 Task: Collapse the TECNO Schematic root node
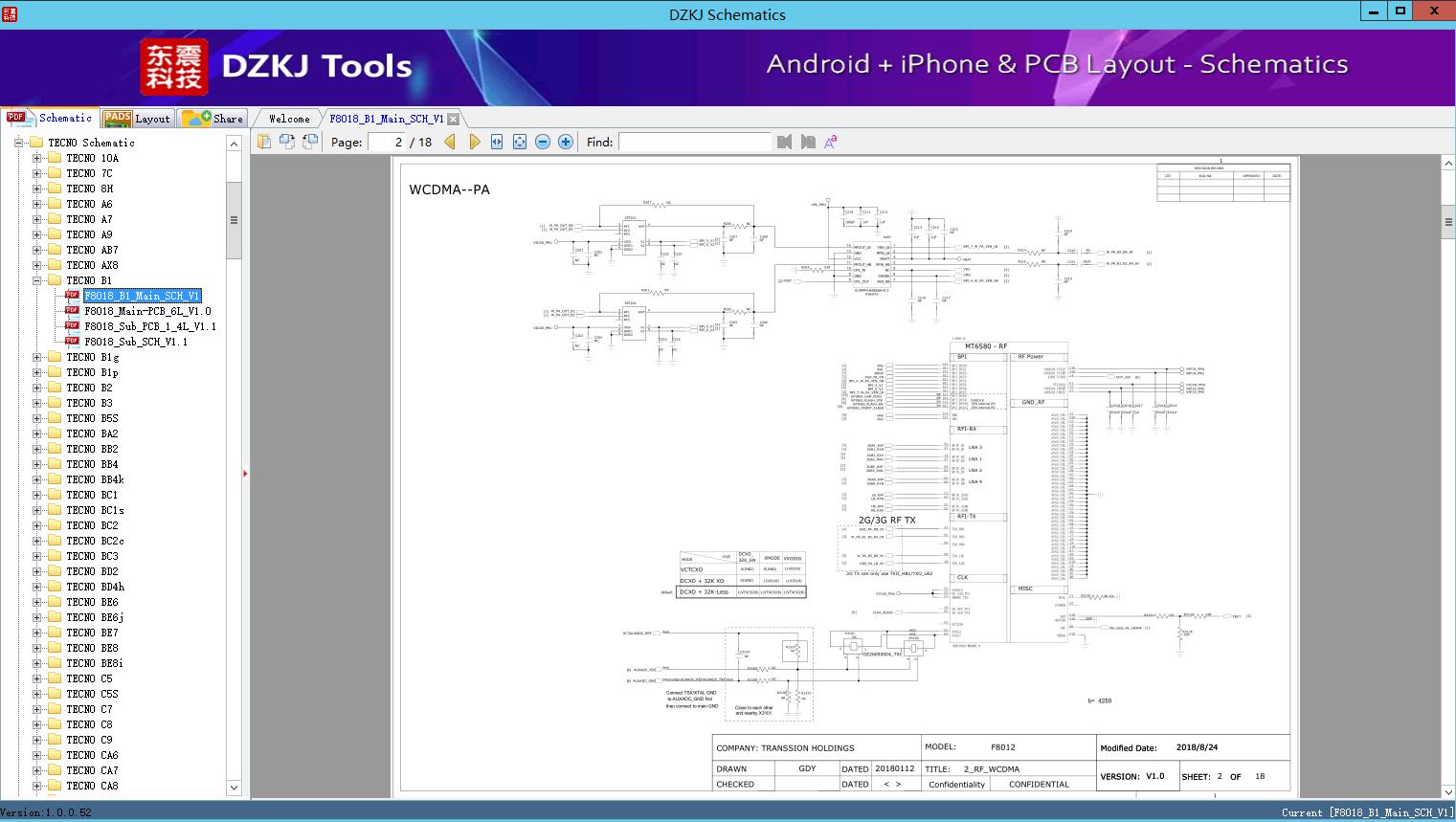click(x=18, y=143)
